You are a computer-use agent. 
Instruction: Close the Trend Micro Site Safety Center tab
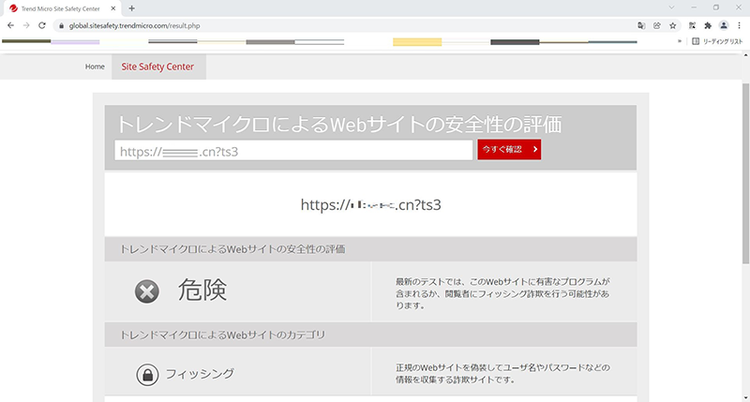pyautogui.click(x=113, y=9)
